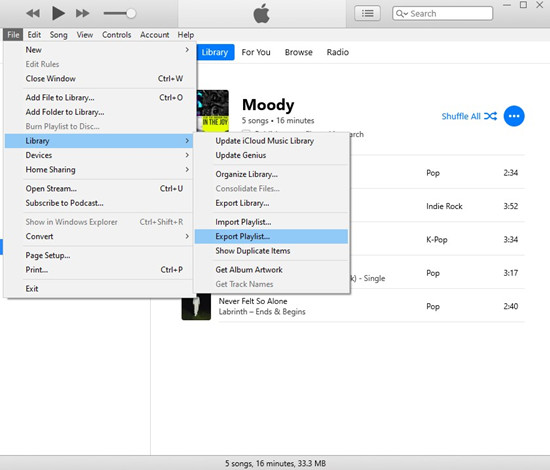550x470 pixels.
Task: Click the Indie Rock genre cell
Action: pyautogui.click(x=444, y=206)
